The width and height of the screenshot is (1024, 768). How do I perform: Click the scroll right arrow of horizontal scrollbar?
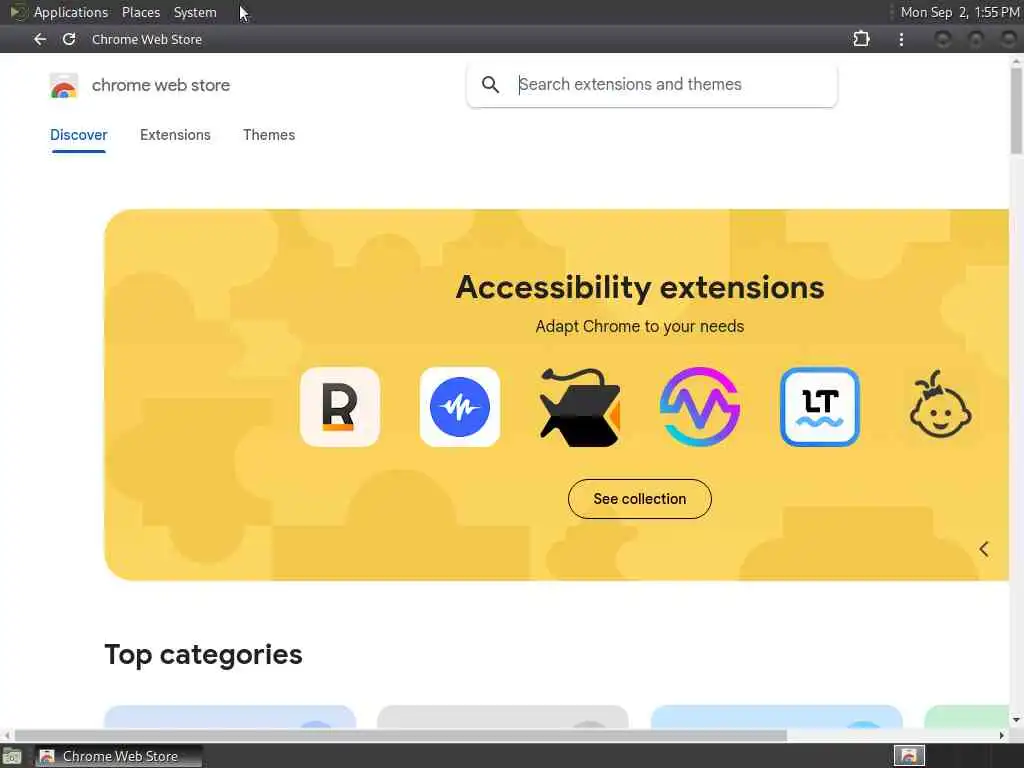pos(1002,735)
